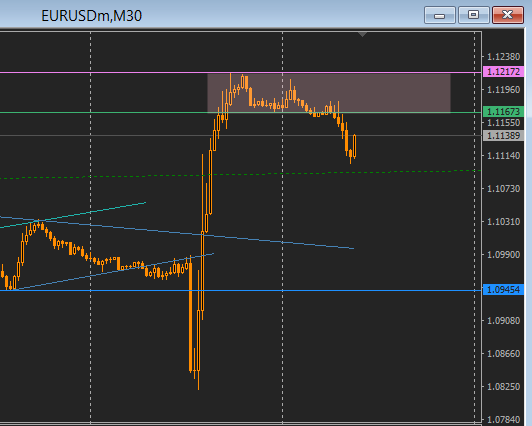Click the green 1.11673 price label
The width and height of the screenshot is (532, 426).
pyautogui.click(x=504, y=112)
